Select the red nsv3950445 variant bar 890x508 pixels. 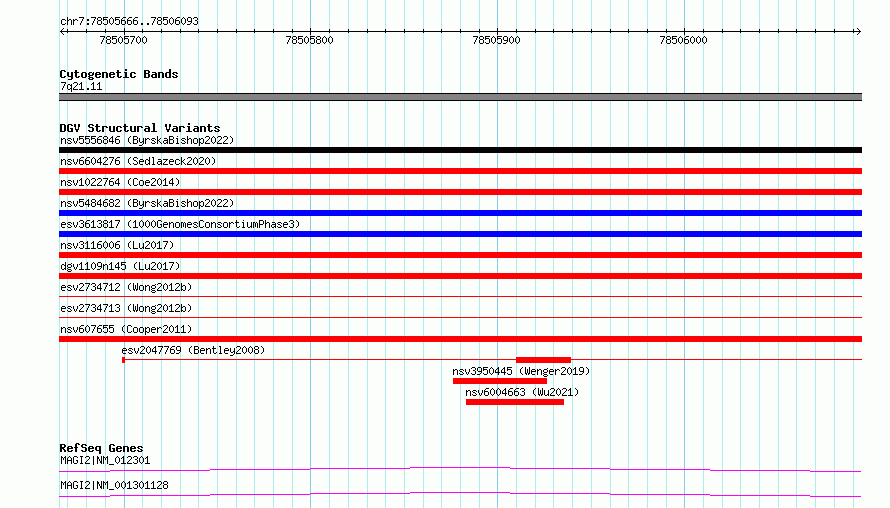tap(500, 381)
